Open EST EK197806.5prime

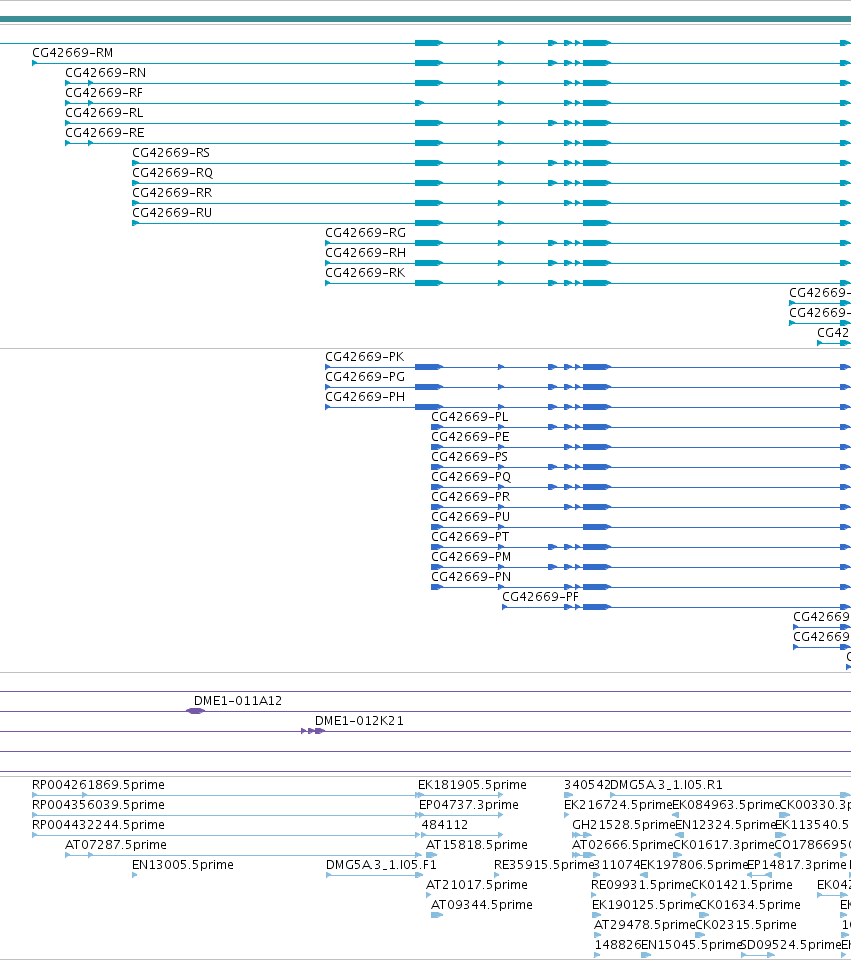[694, 865]
